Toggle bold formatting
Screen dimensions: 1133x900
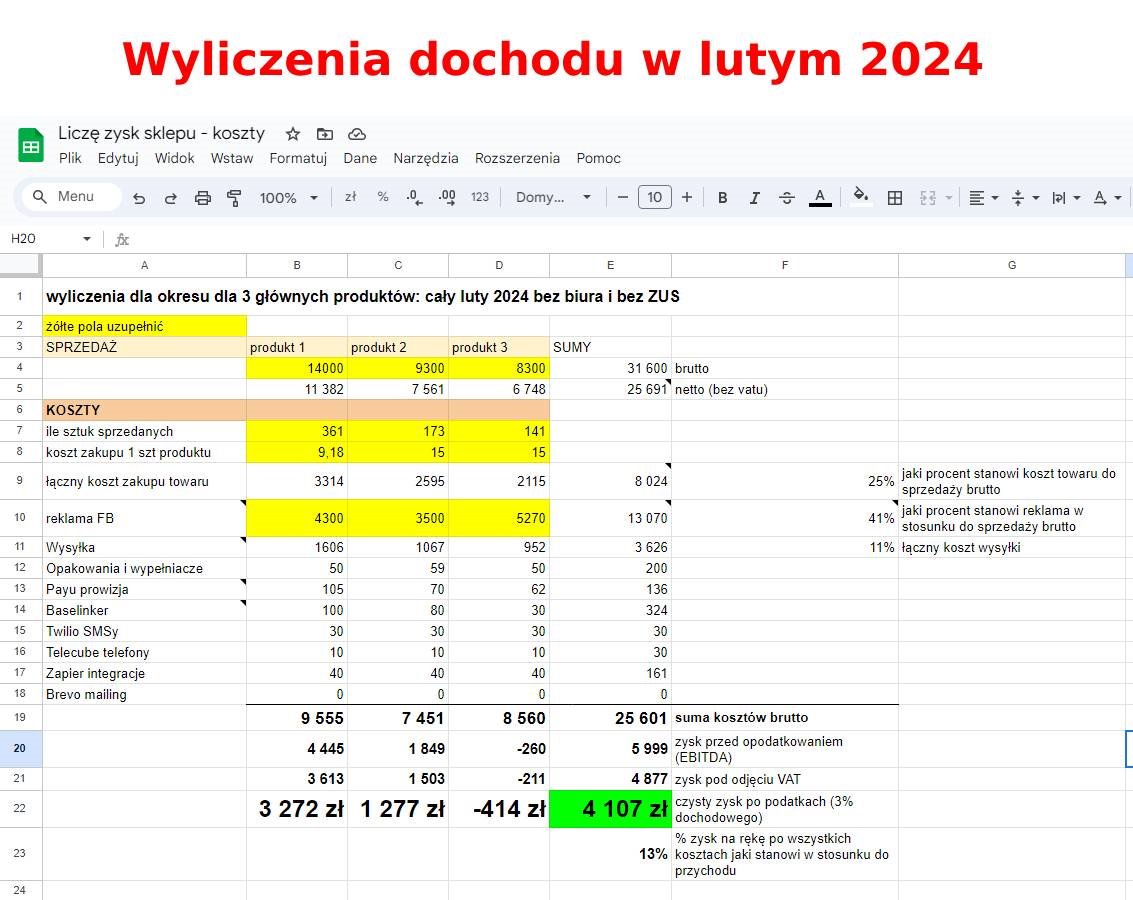[722, 198]
